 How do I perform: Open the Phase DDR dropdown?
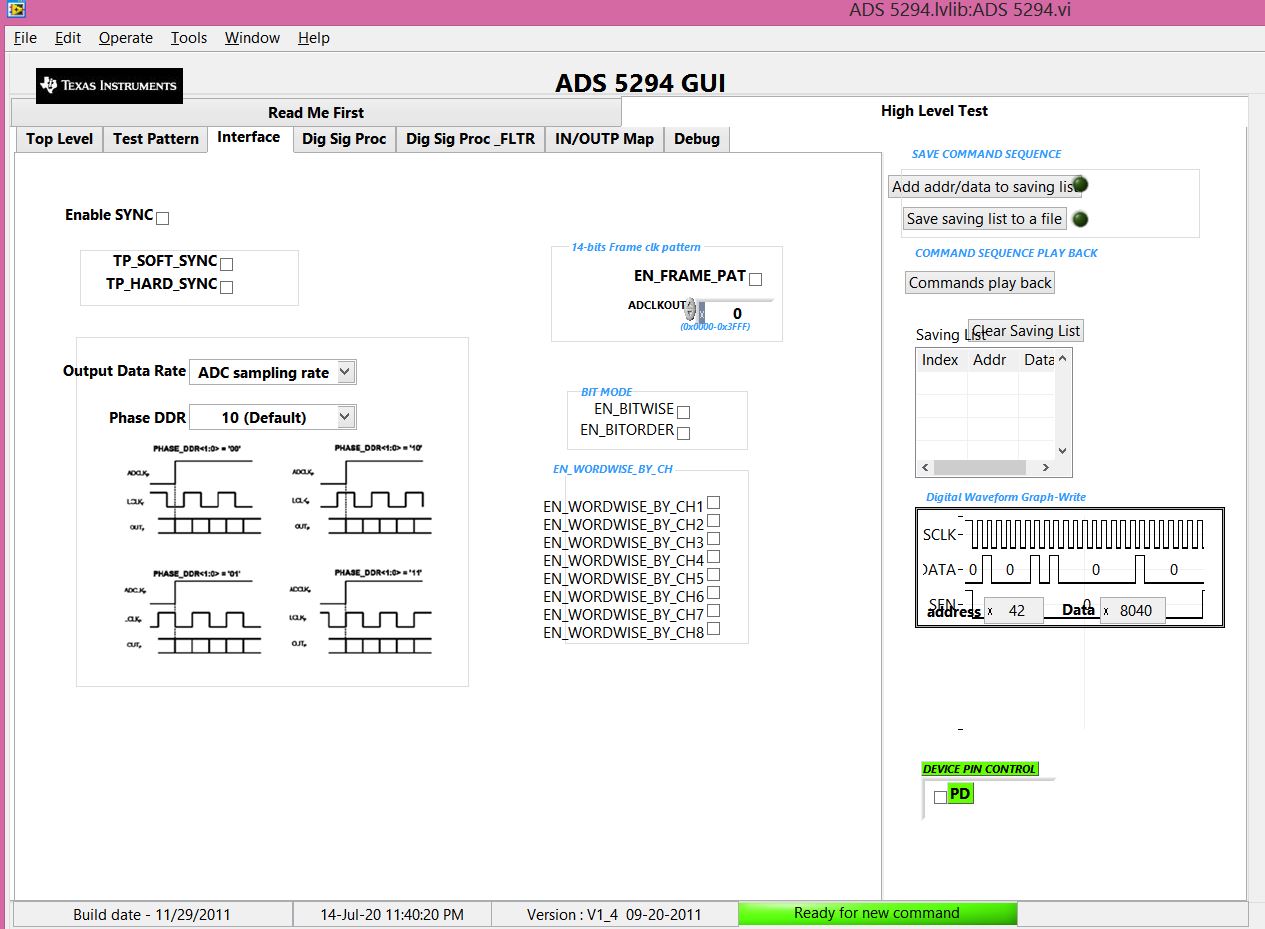pyautogui.click(x=272, y=417)
